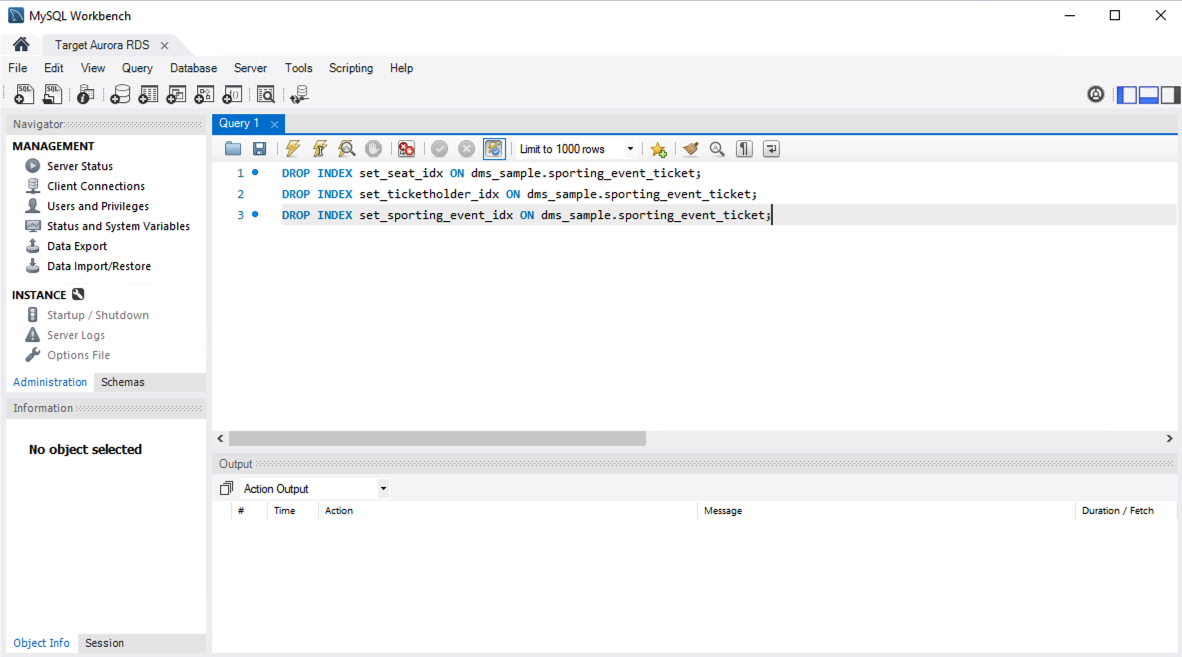Screen dimensions: 1182x657
Task: Open the Edit menu
Action: coord(54,68)
